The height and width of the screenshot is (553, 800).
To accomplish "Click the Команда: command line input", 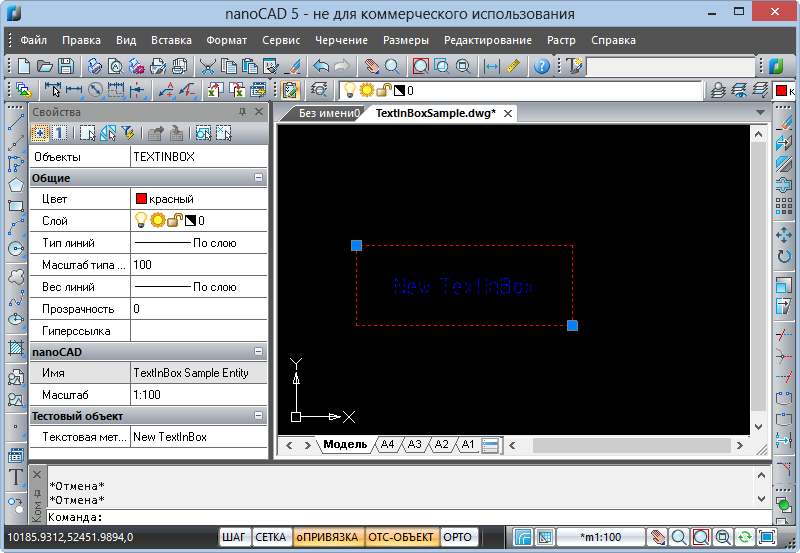I will [x=408, y=517].
